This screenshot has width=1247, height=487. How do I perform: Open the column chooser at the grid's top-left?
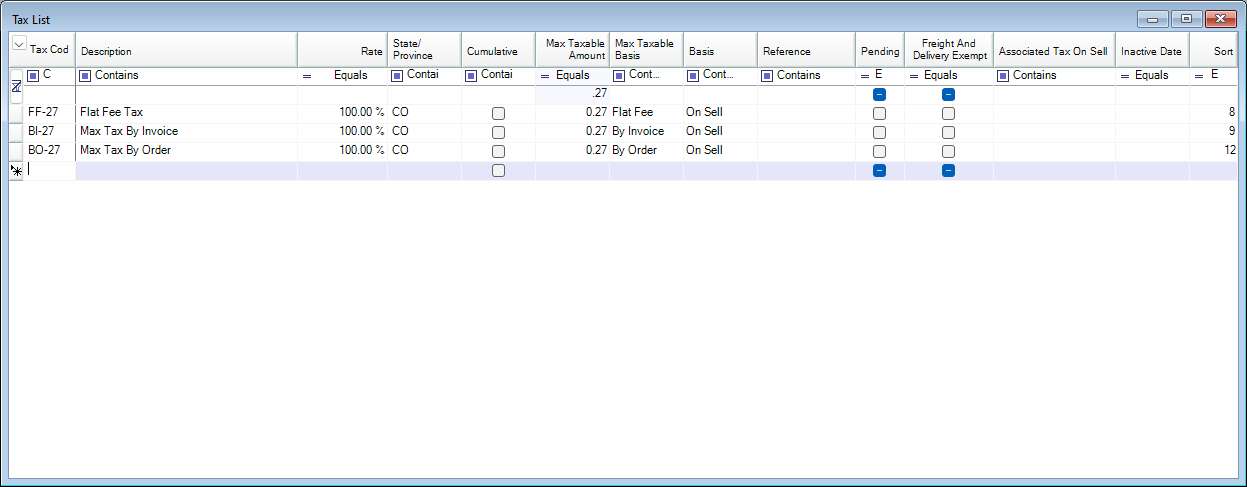pyautogui.click(x=18, y=44)
